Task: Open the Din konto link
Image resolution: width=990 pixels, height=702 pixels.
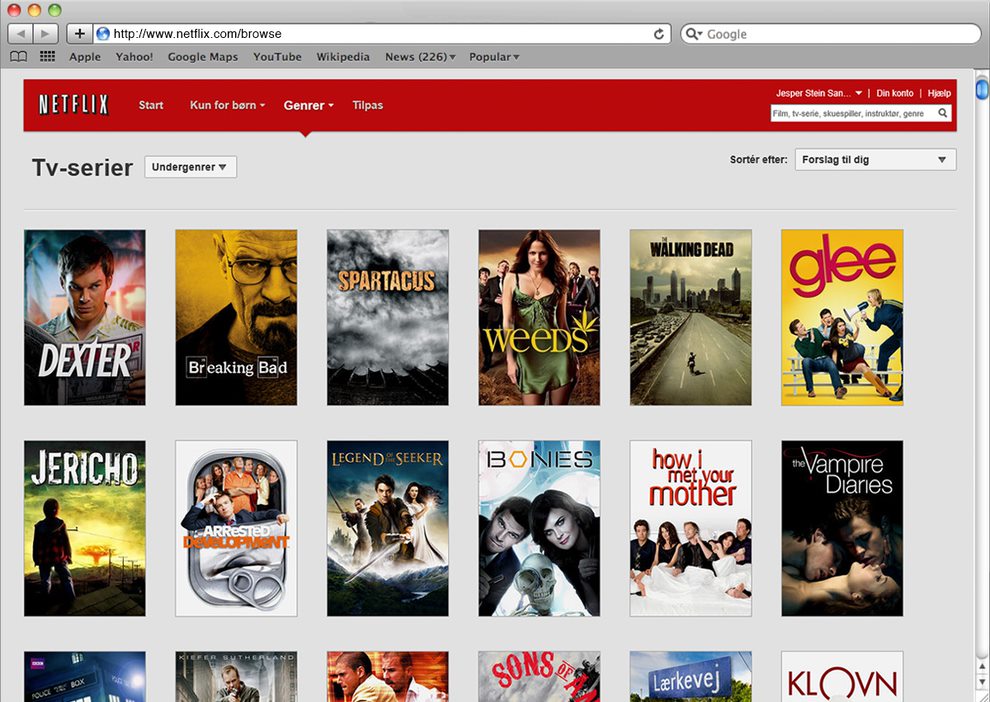Action: (x=895, y=93)
